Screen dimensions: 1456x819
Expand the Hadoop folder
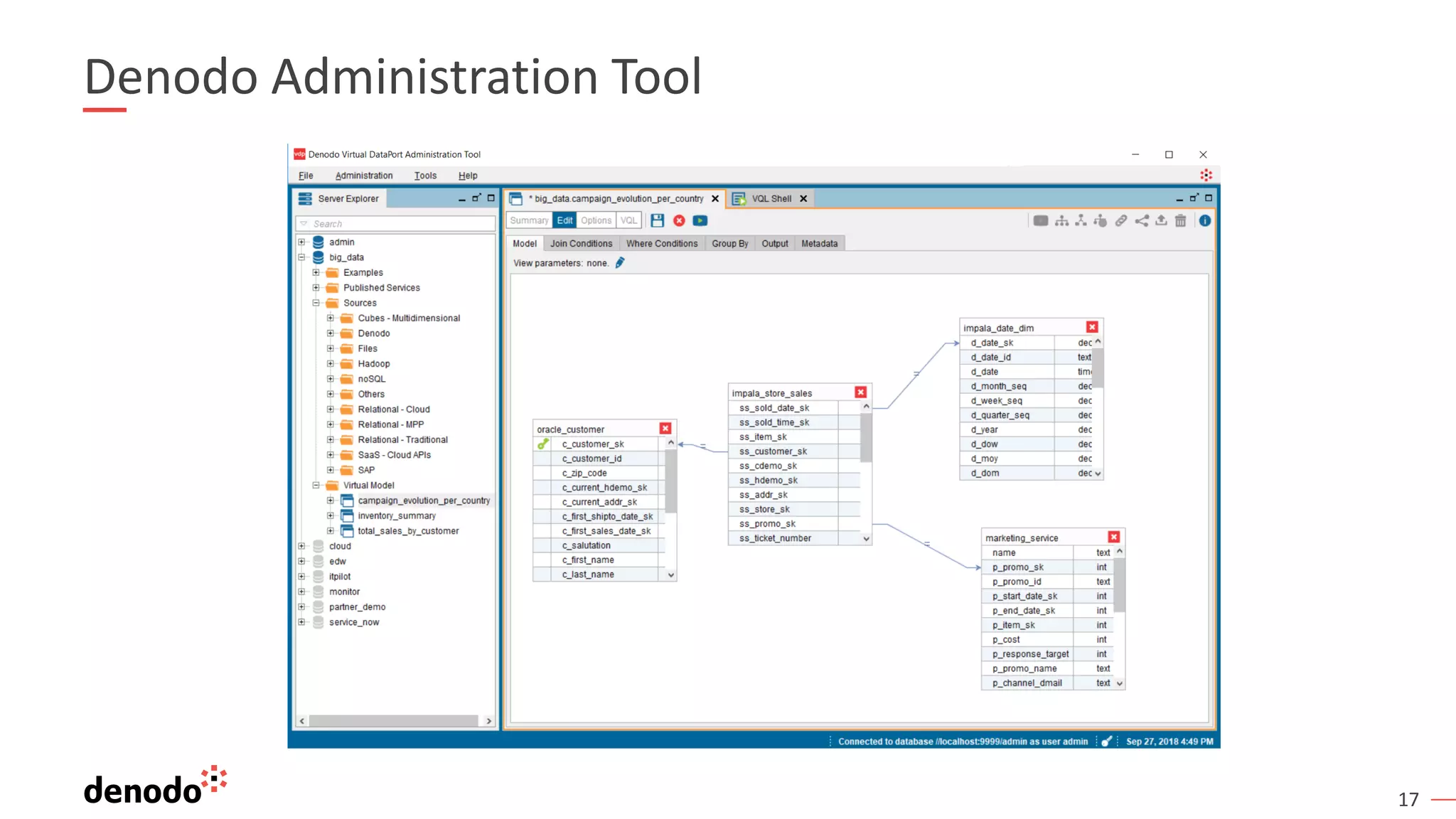(331, 364)
